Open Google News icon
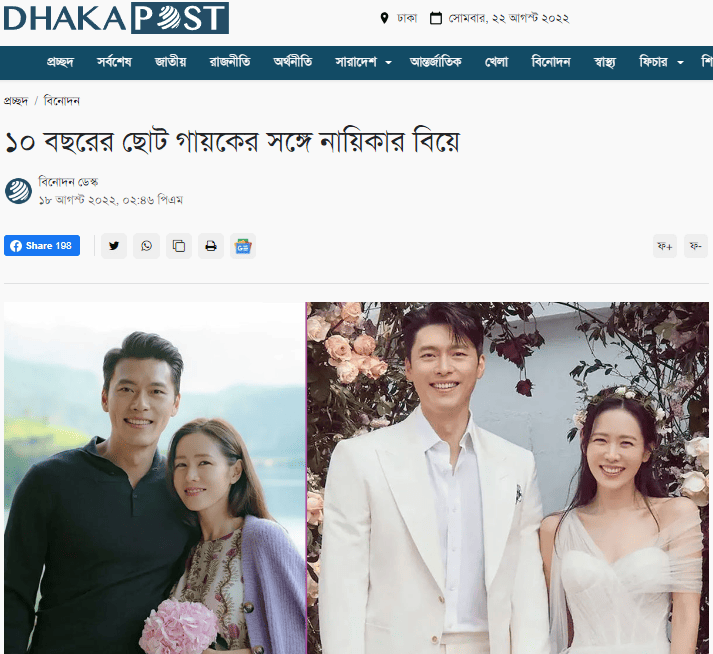The width and height of the screenshot is (713, 654). 243,246
